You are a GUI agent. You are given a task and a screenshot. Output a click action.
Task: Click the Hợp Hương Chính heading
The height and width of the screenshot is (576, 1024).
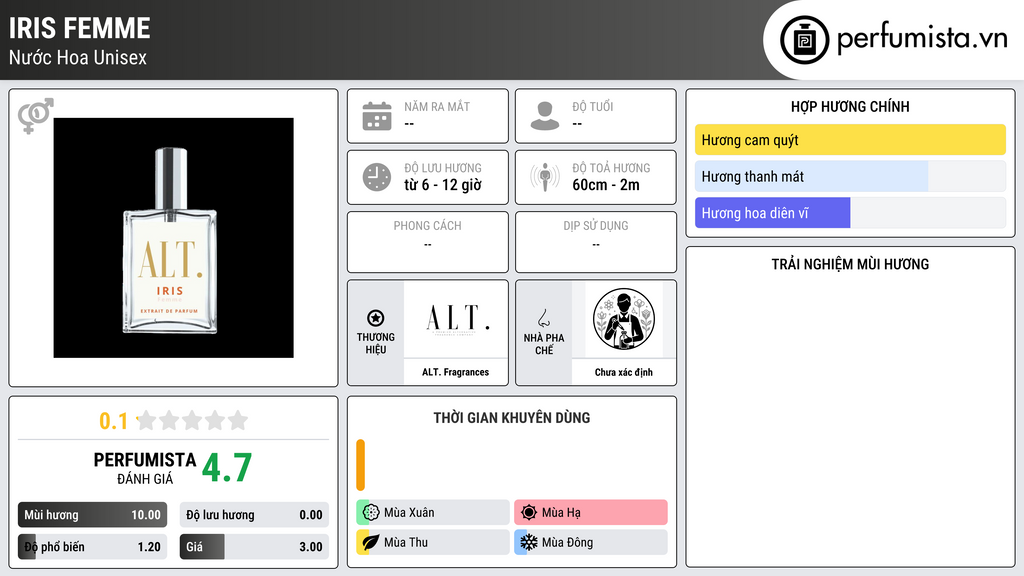(850, 106)
